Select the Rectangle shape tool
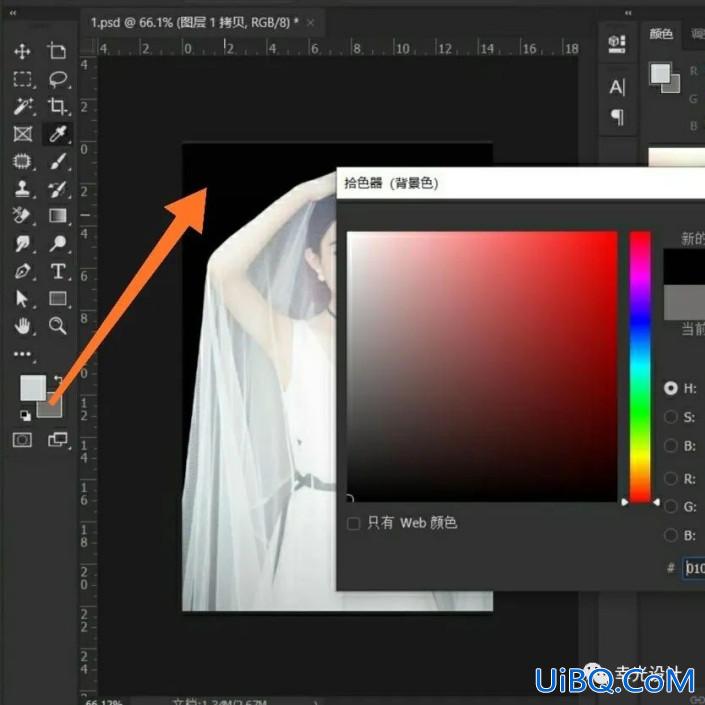 click(58, 299)
